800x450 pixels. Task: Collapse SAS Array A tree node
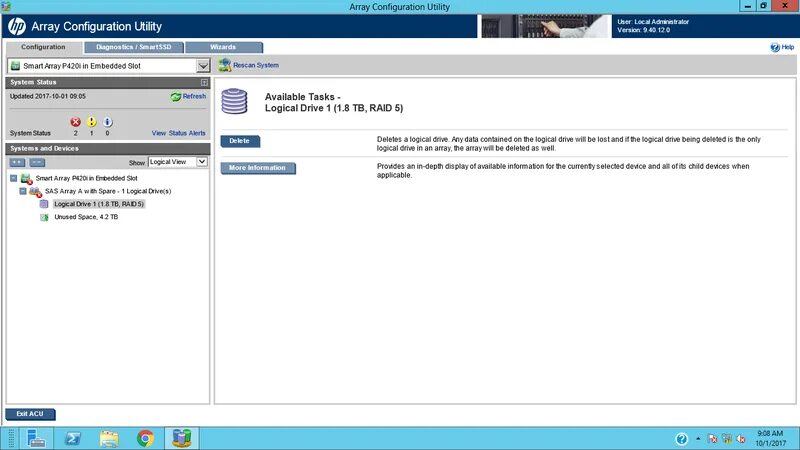[23, 191]
